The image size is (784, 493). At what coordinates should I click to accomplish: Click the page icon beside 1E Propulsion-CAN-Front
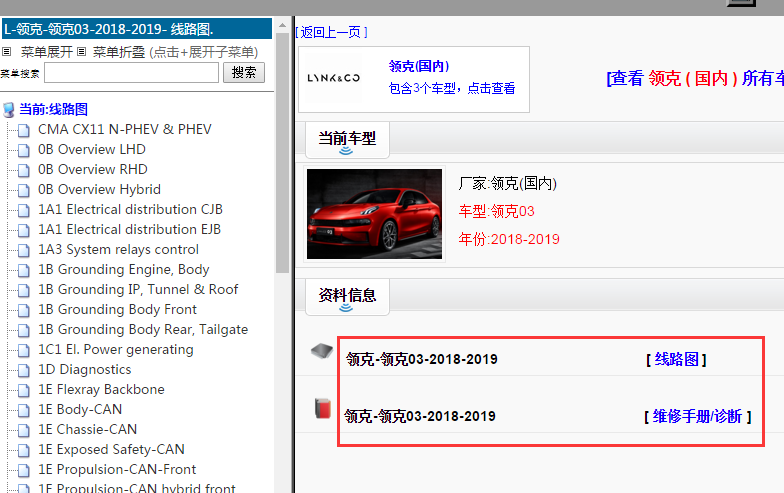tap(24, 470)
